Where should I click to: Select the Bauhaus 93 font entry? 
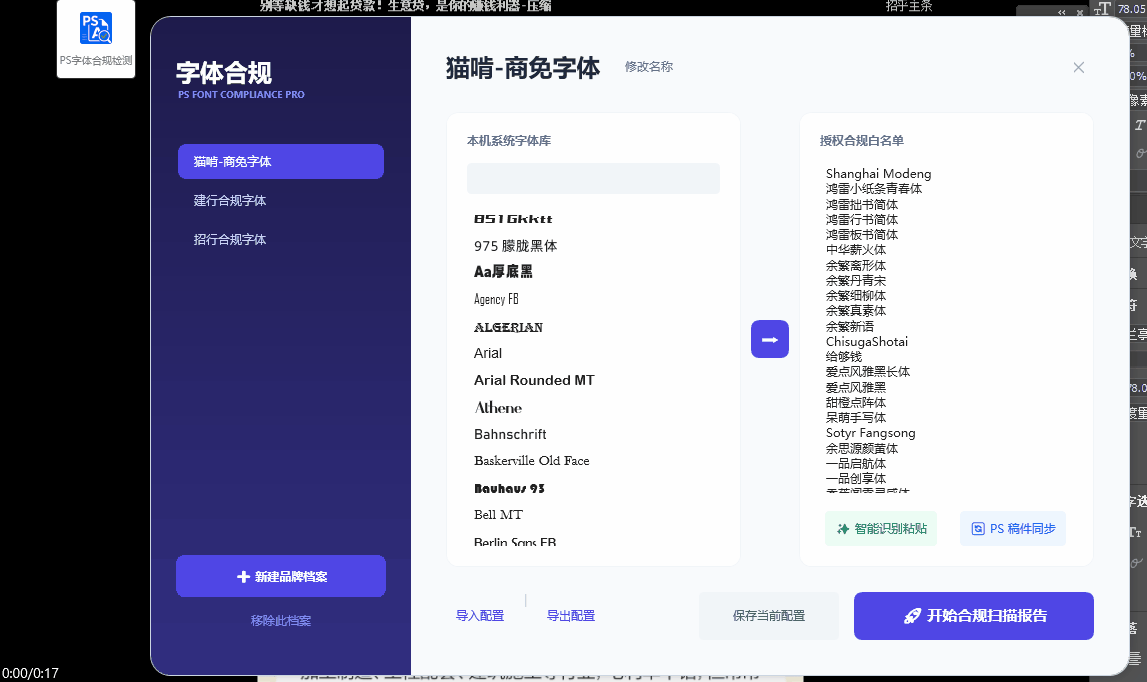509,488
